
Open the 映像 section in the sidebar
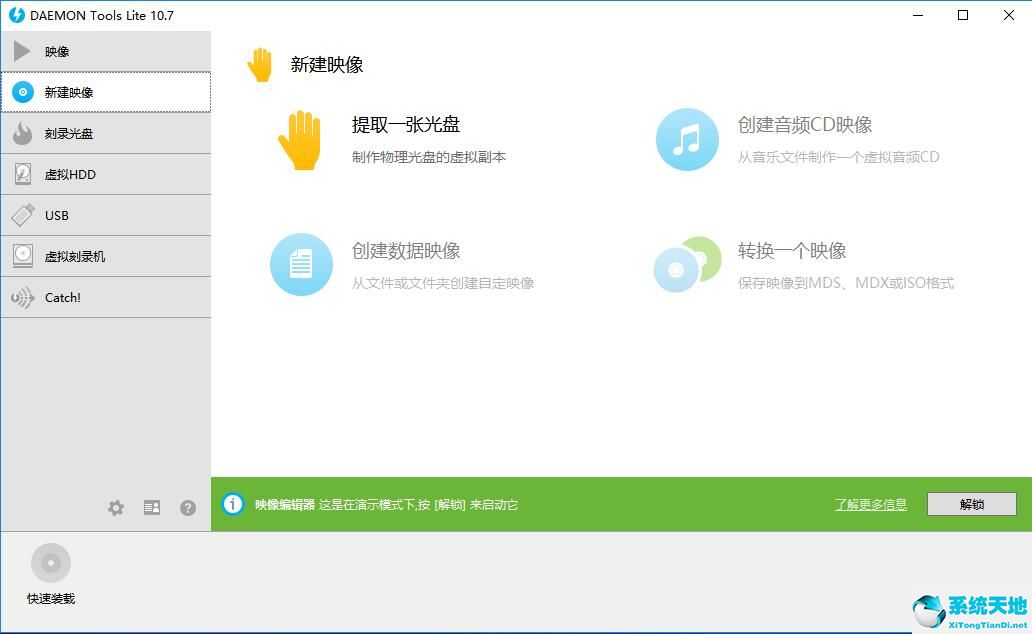point(106,51)
